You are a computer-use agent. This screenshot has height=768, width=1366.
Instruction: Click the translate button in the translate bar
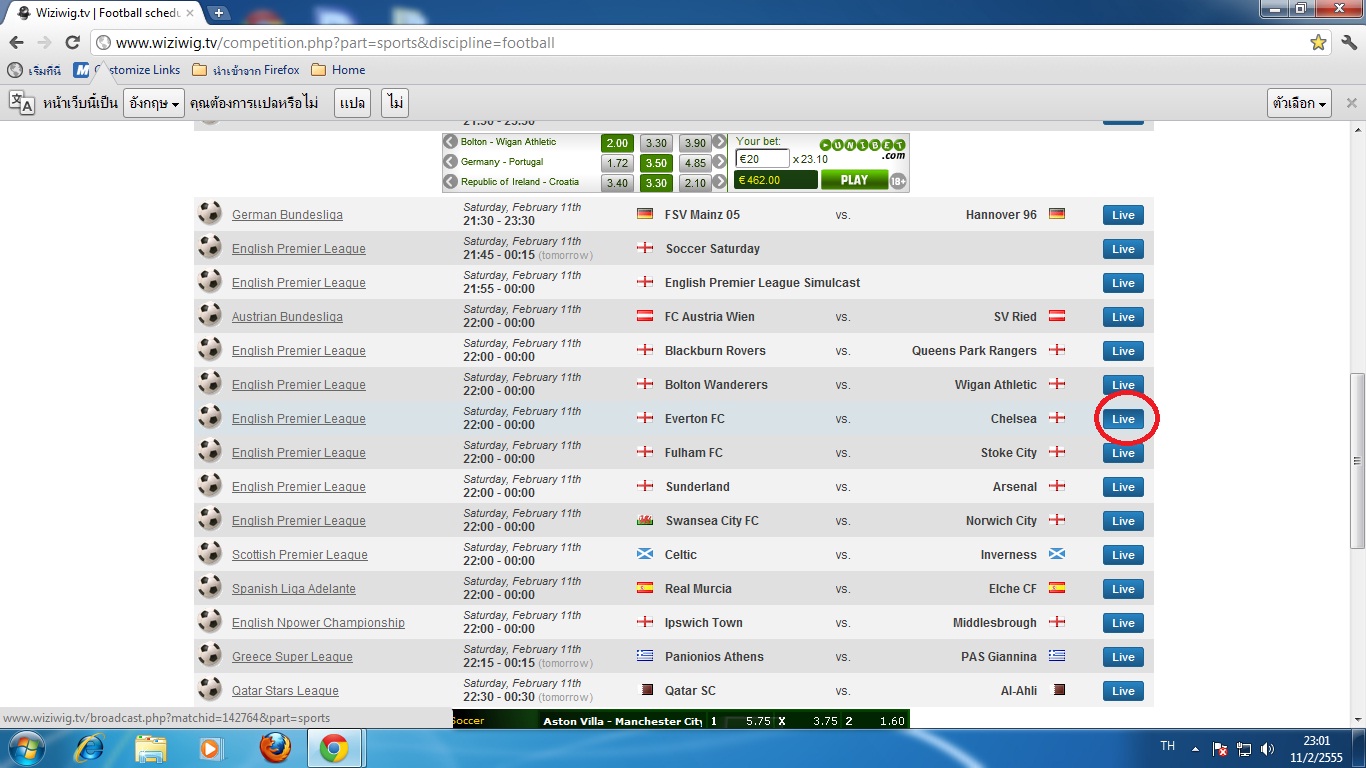click(x=352, y=103)
